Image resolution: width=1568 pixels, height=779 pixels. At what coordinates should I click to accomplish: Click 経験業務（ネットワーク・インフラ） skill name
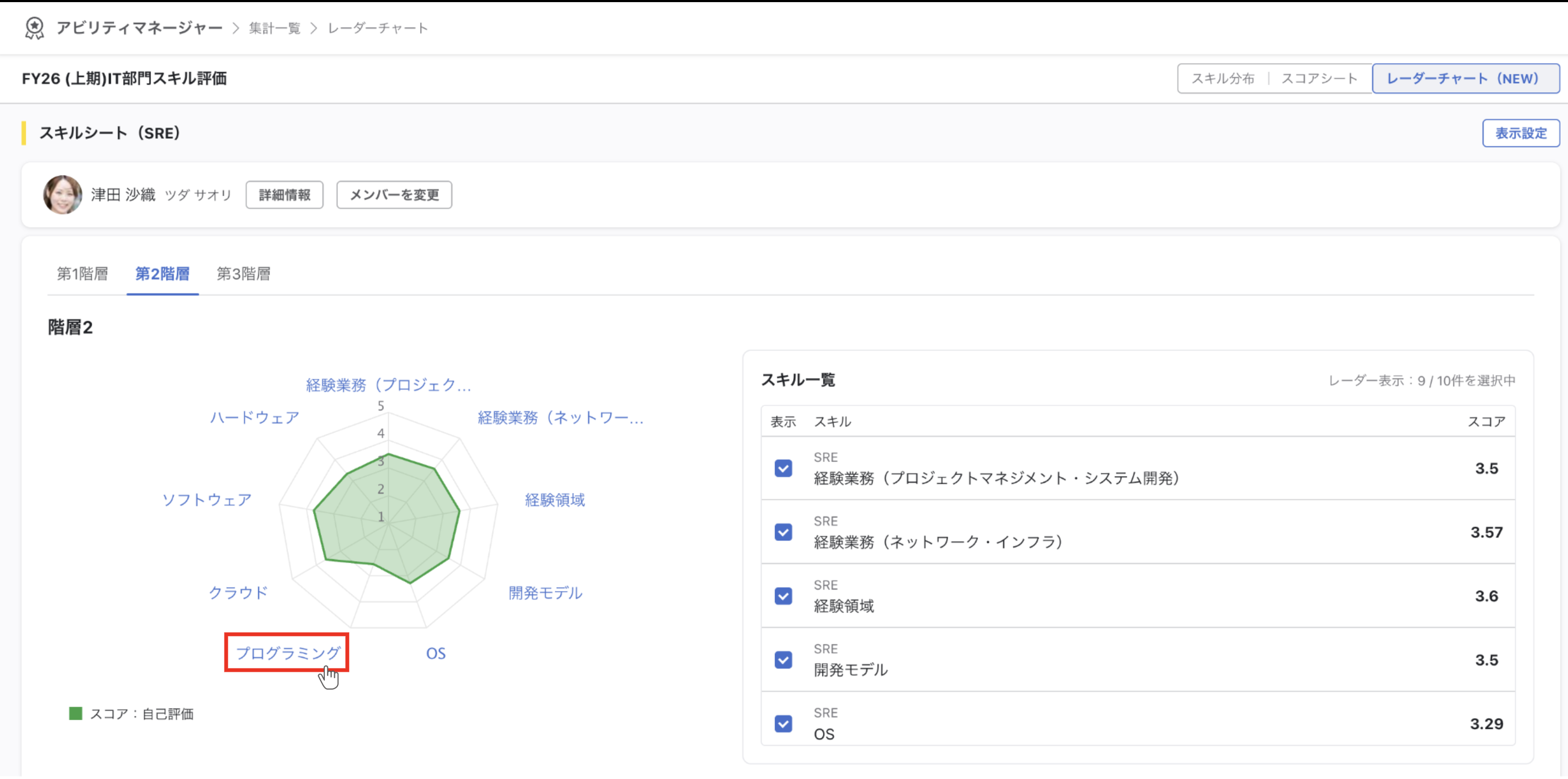tap(939, 543)
